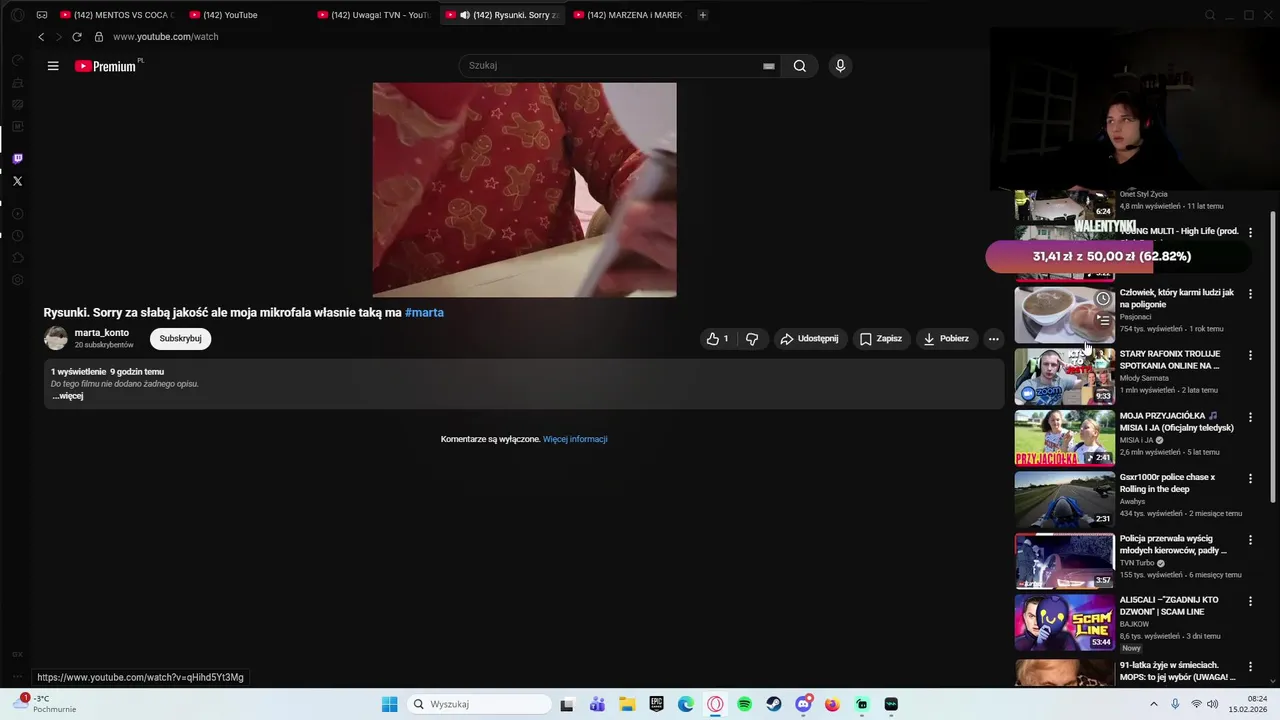Click marta_konto channel avatar

pyautogui.click(x=56, y=339)
